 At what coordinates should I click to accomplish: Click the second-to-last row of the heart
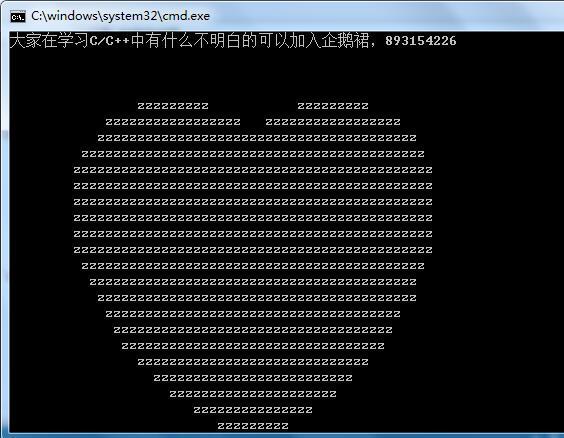pyautogui.click(x=253, y=410)
